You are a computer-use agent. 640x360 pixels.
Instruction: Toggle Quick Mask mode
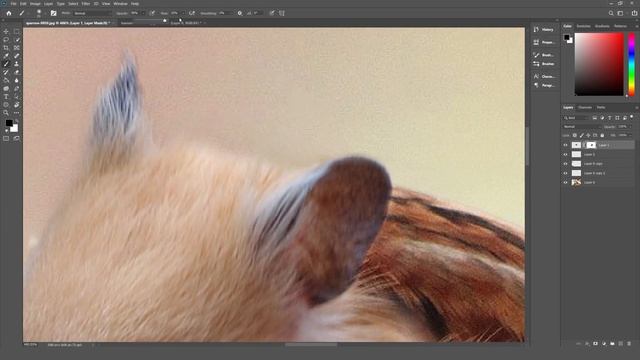pyautogui.click(x=6, y=139)
